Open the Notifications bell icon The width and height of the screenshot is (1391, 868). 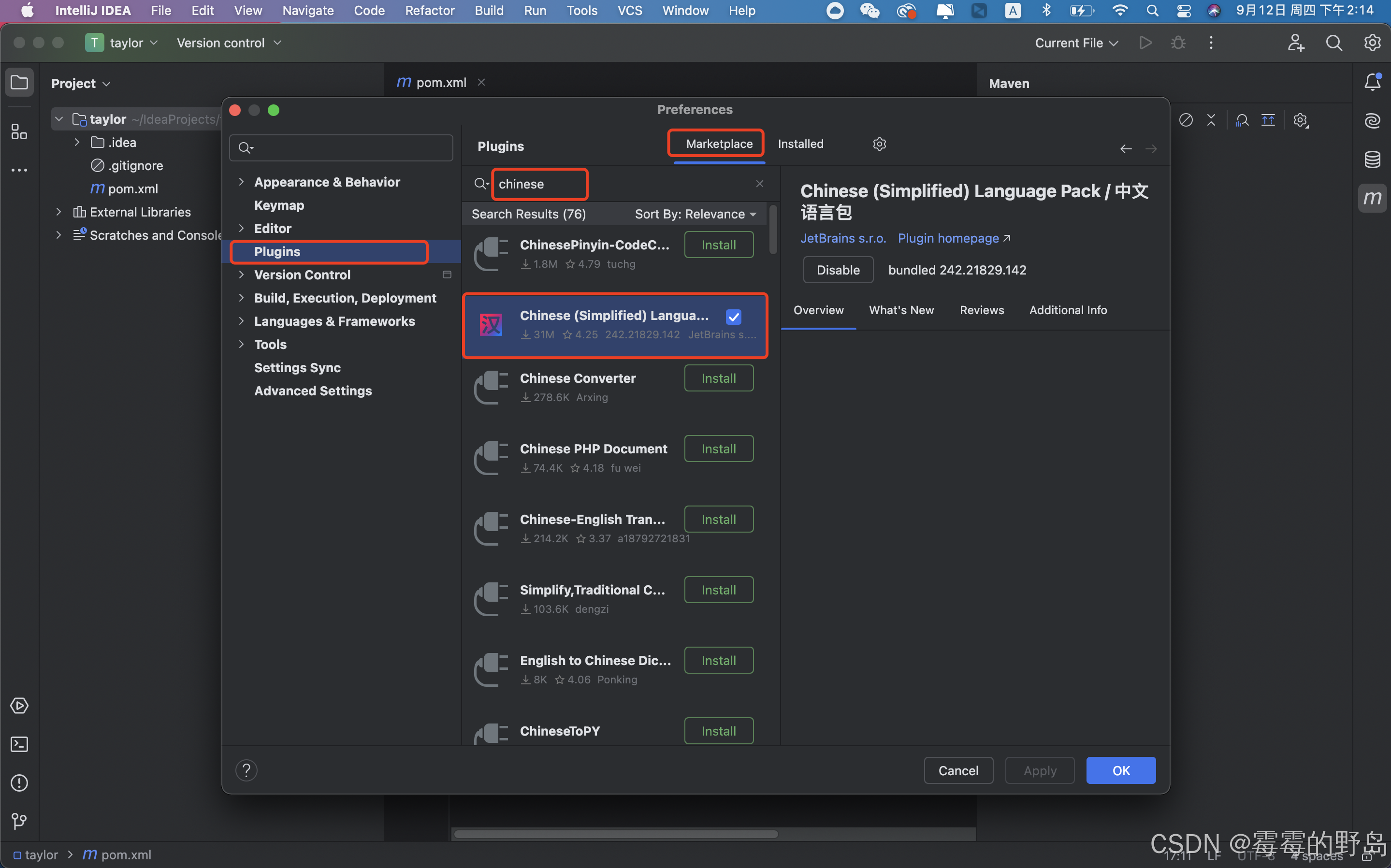pos(1373,82)
